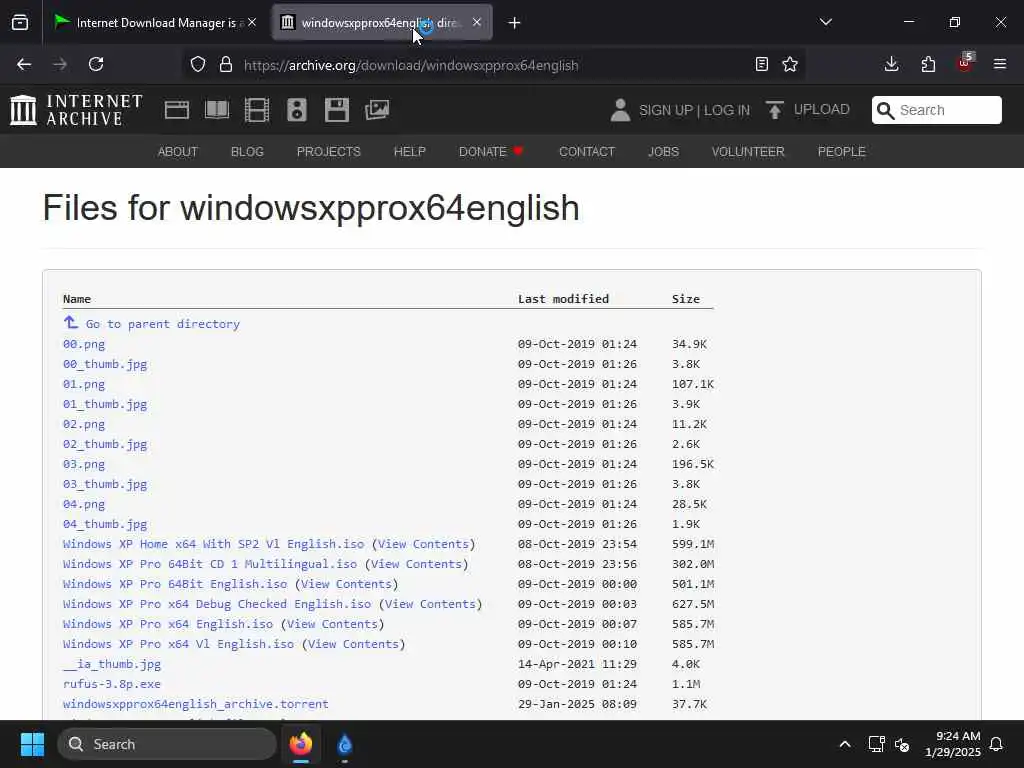Download Windows XP Pro 64Bit English.iso
Image resolution: width=1024 pixels, height=768 pixels.
point(174,584)
